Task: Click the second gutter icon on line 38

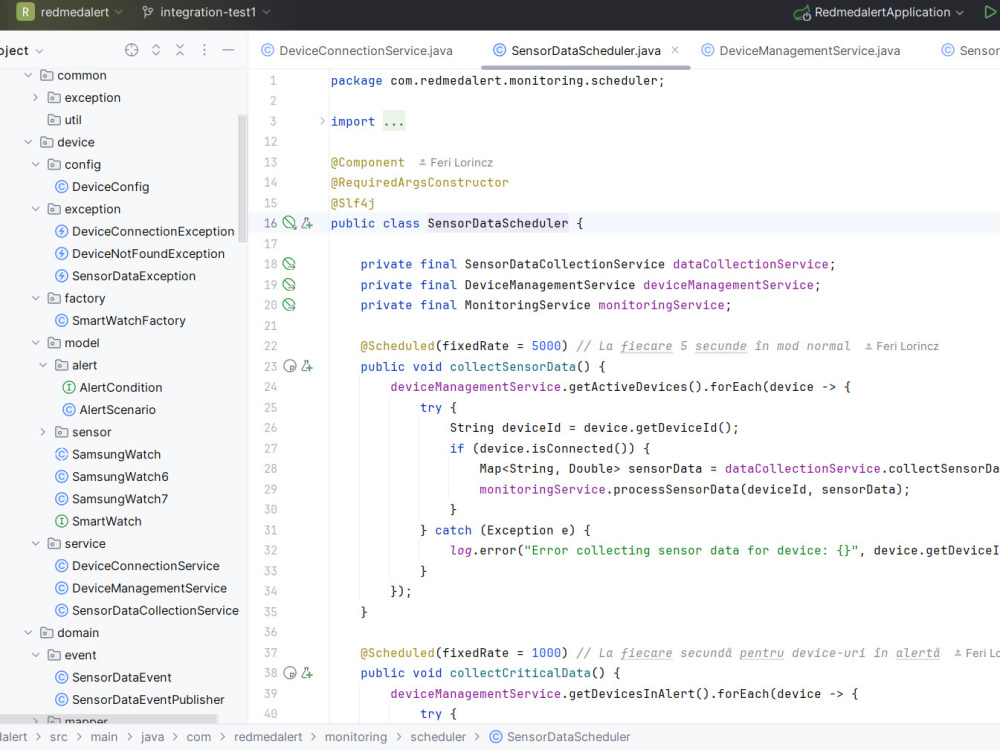Action: point(307,673)
